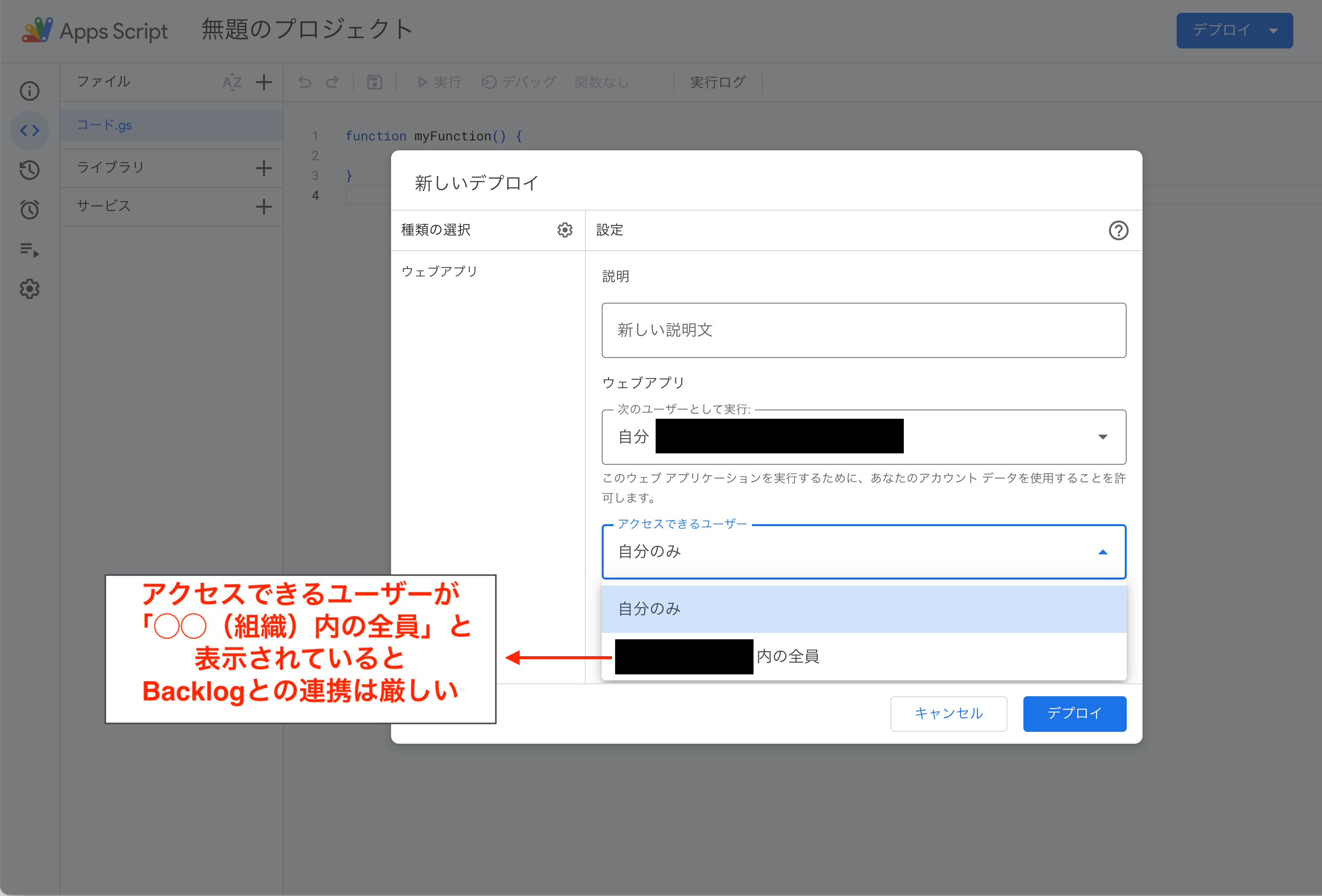The width and height of the screenshot is (1322, 896).
Task: Open the executions list icon
Action: click(30, 249)
